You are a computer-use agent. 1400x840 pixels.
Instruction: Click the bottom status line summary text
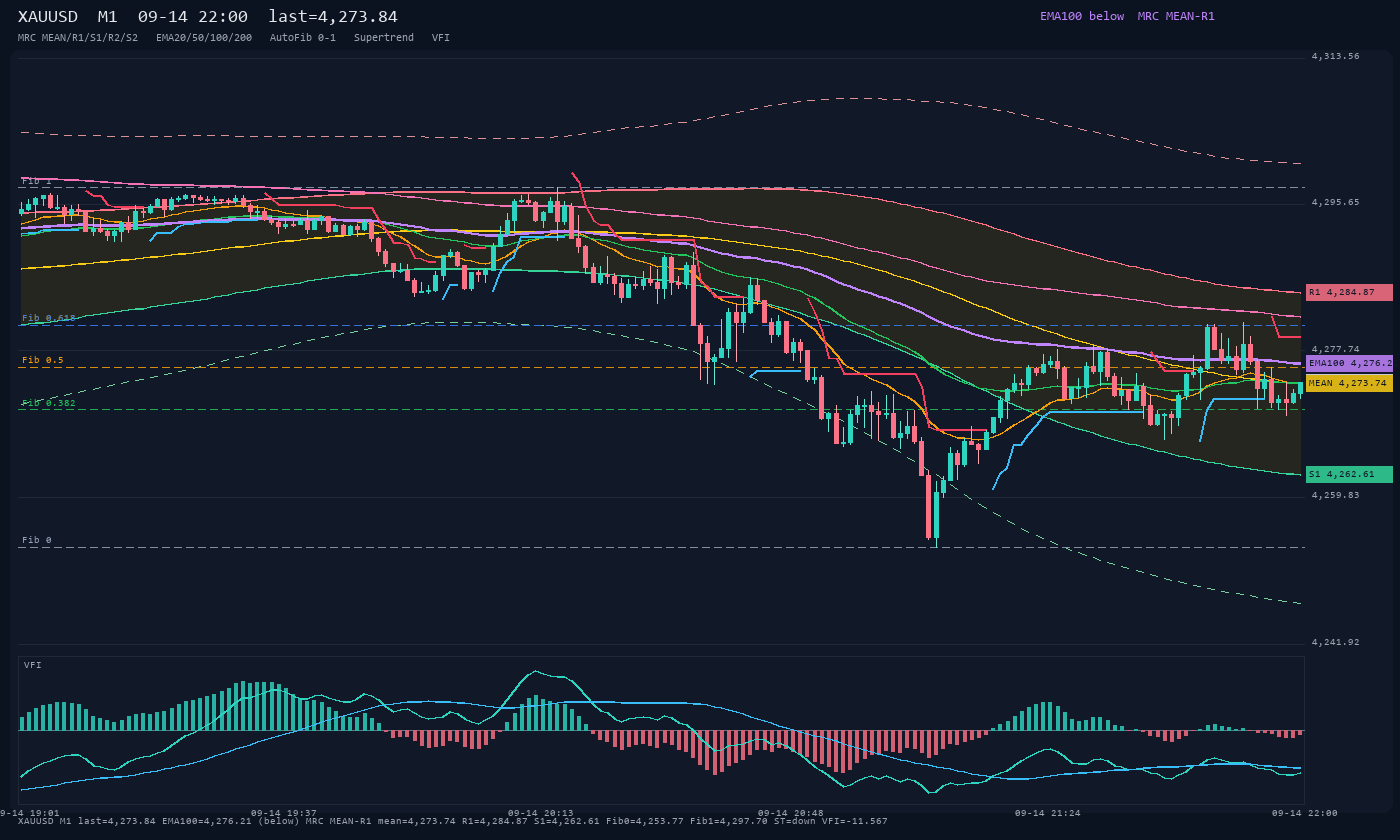tap(453, 822)
